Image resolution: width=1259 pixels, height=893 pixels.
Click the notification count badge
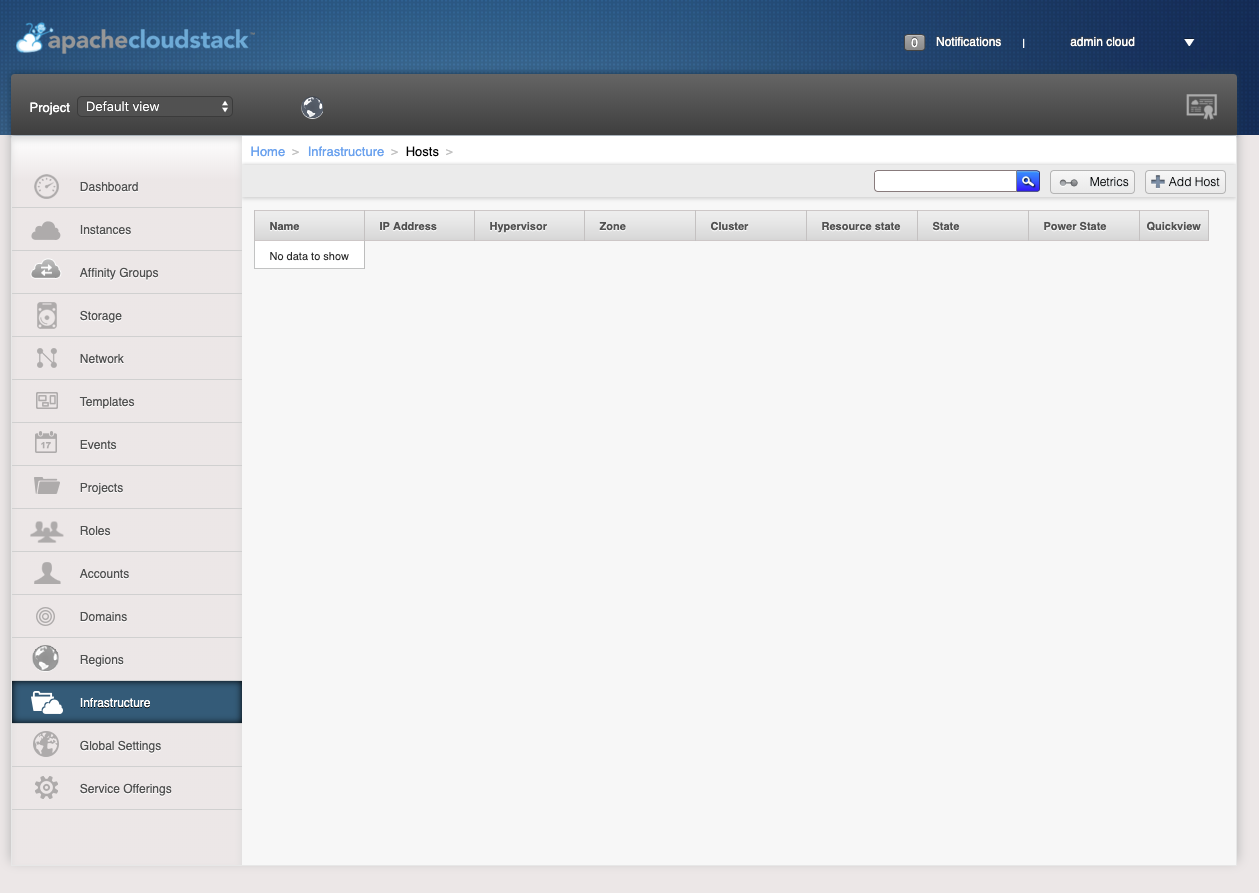pyautogui.click(x=914, y=43)
